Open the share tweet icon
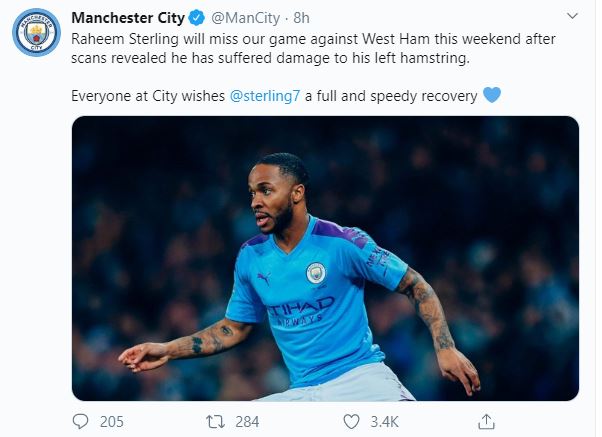The height and width of the screenshot is (437, 602). 486,421
